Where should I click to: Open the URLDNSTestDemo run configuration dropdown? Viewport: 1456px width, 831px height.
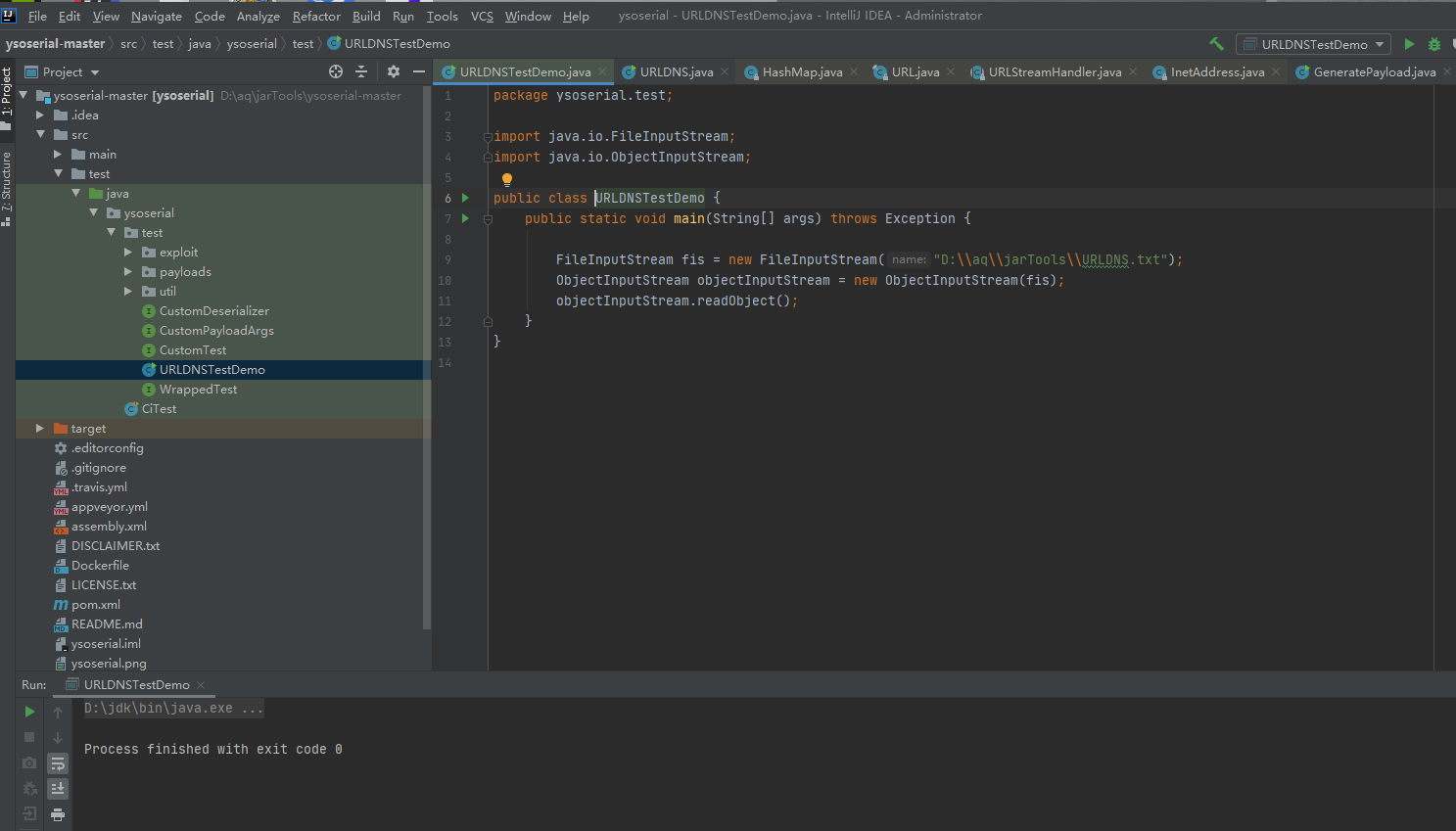[x=1313, y=44]
